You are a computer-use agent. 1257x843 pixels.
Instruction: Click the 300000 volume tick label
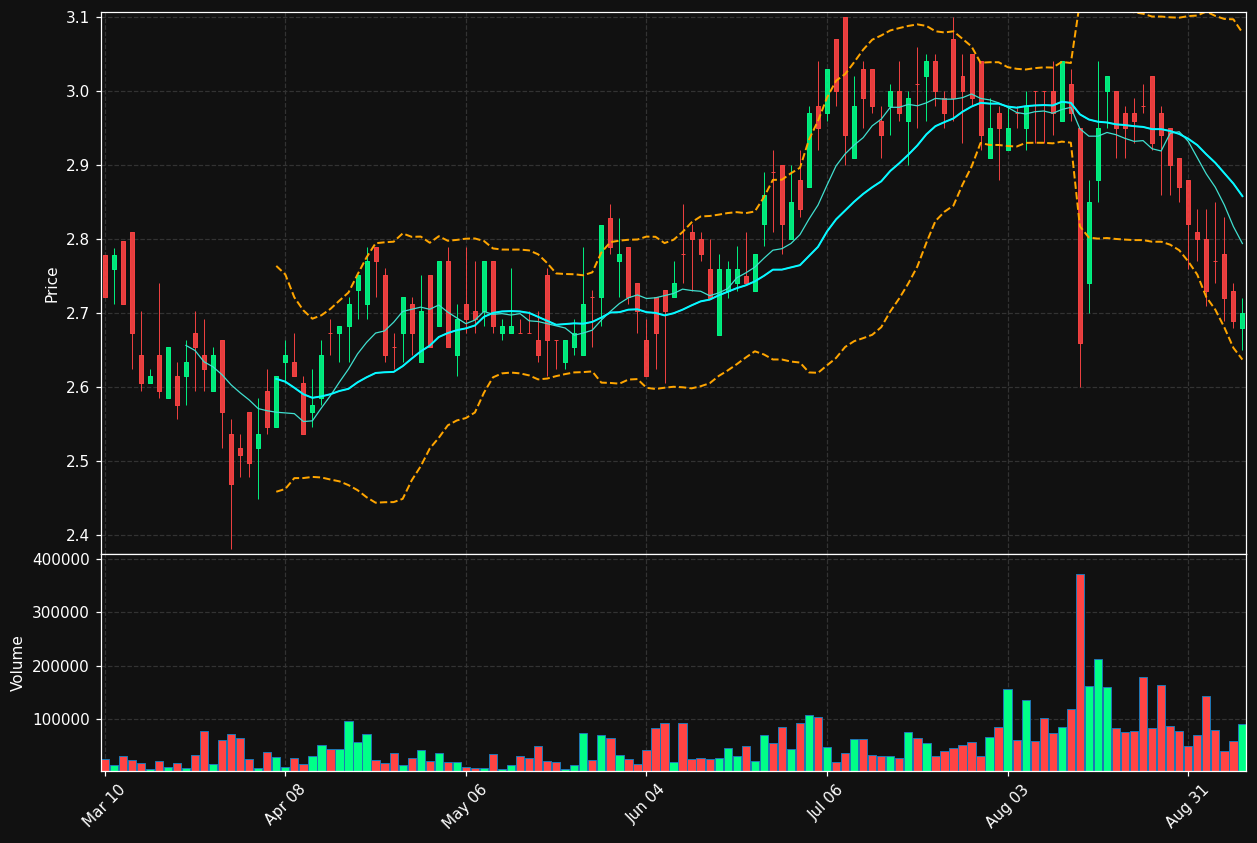coord(62,613)
